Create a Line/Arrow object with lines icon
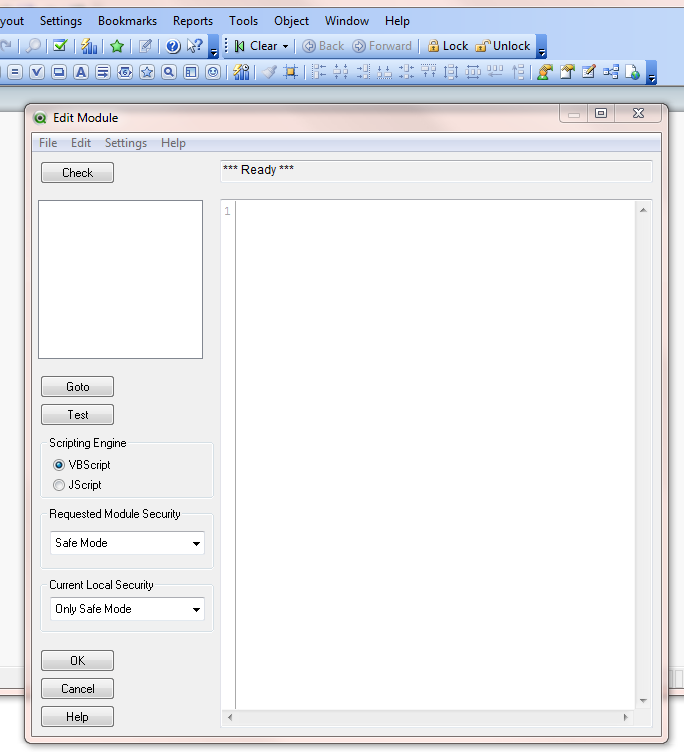Viewport: 684px width, 752px height. coord(103,72)
